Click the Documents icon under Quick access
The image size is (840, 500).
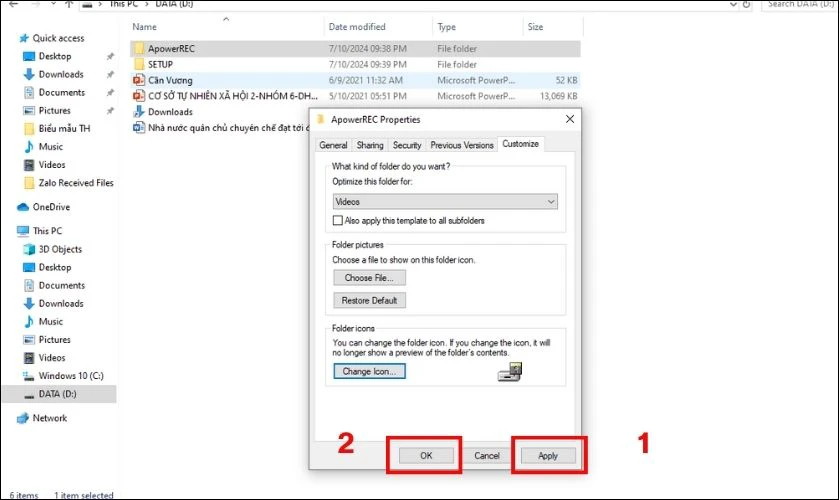(x=29, y=93)
